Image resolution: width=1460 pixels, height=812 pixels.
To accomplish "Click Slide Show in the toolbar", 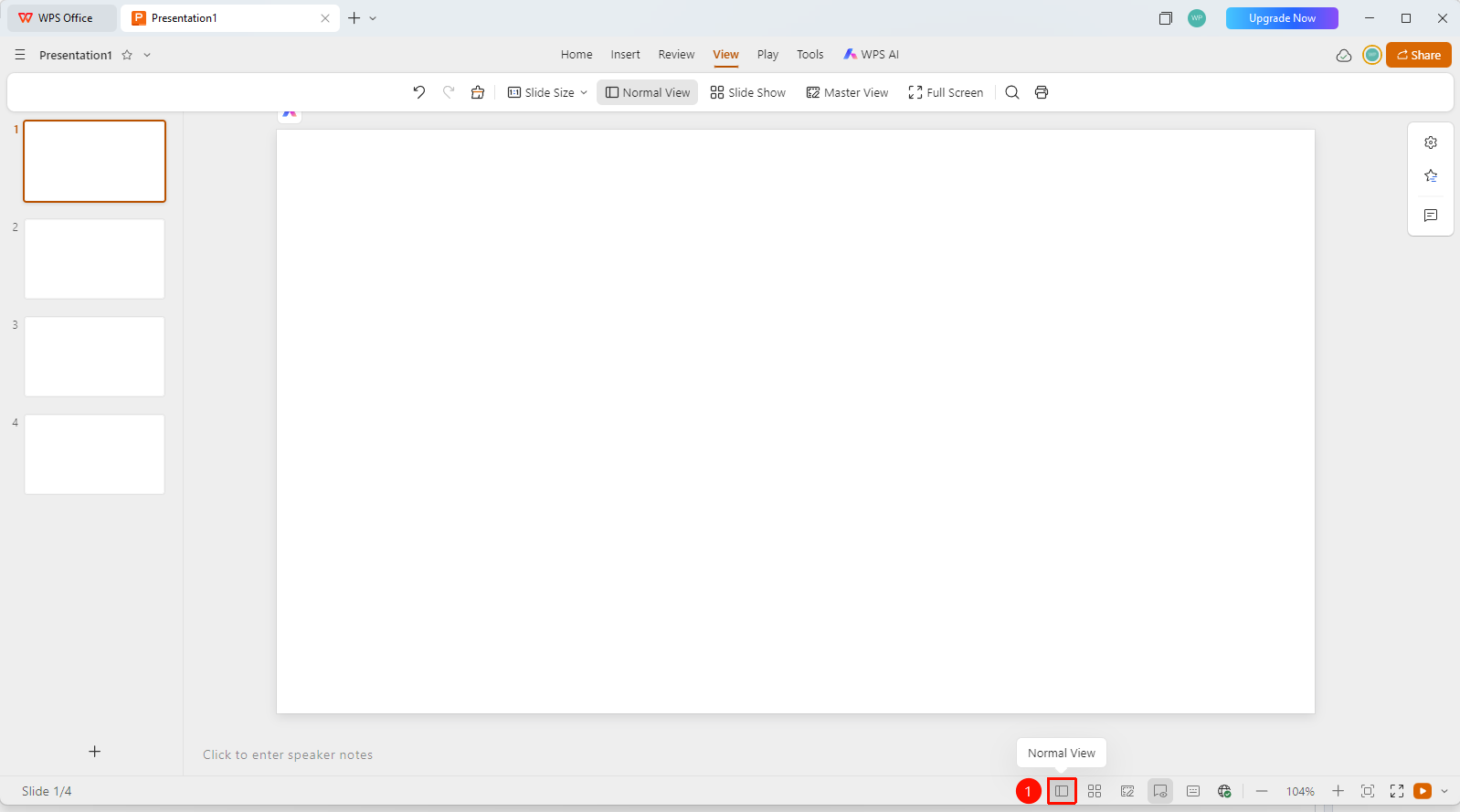I will click(x=747, y=92).
